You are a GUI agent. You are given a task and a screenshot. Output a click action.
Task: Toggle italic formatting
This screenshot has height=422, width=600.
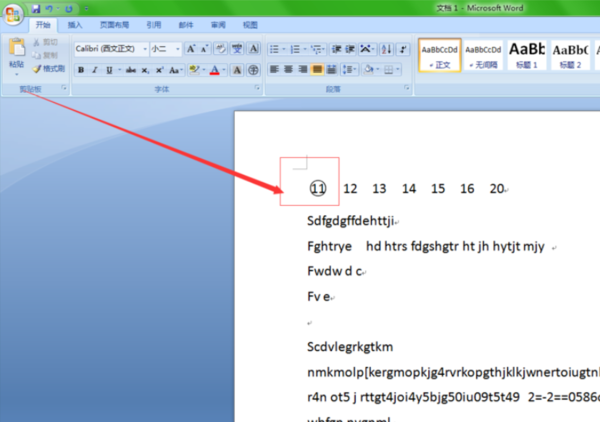95,70
